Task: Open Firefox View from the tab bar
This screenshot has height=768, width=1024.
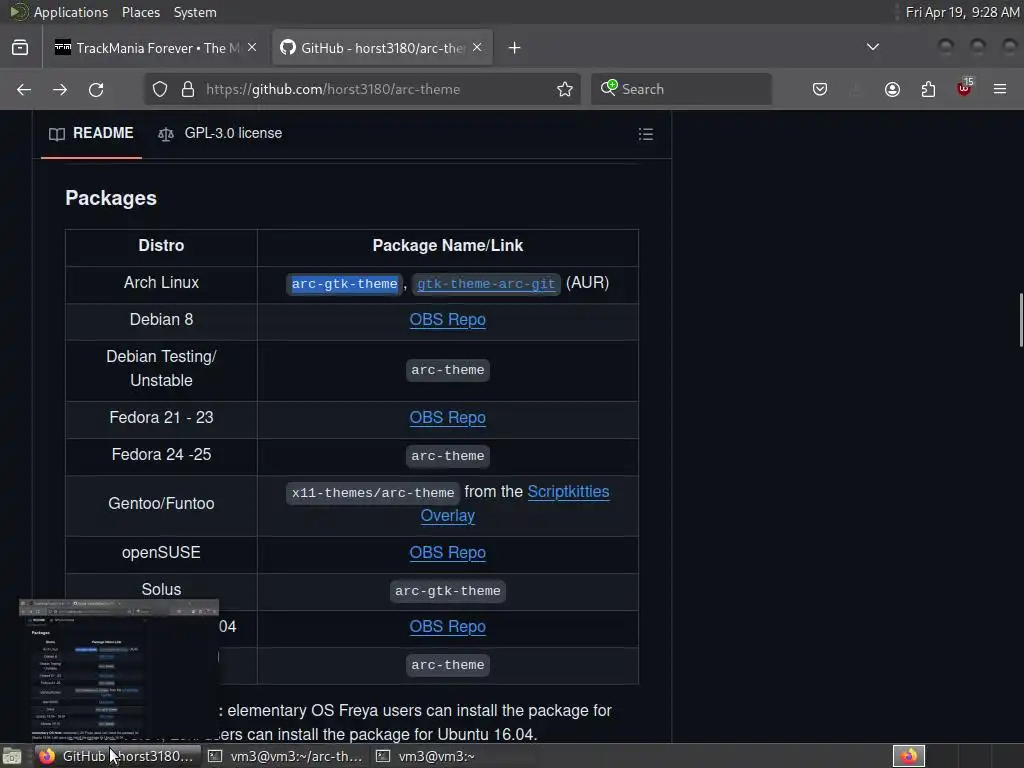Action: pyautogui.click(x=20, y=48)
